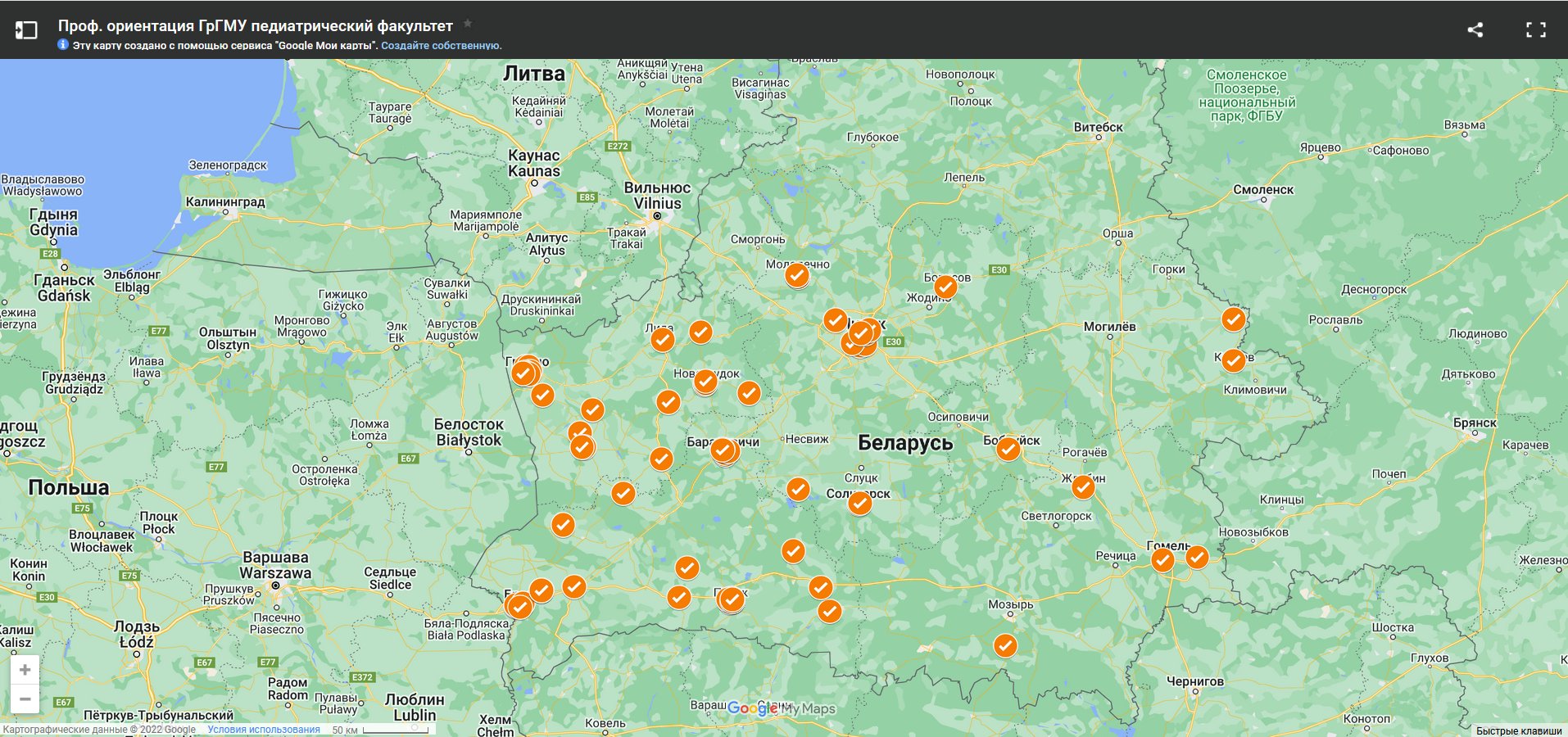Screen dimensions: 1568x737
Task: Select the orange marker on Жлобин
Action: [1083, 487]
